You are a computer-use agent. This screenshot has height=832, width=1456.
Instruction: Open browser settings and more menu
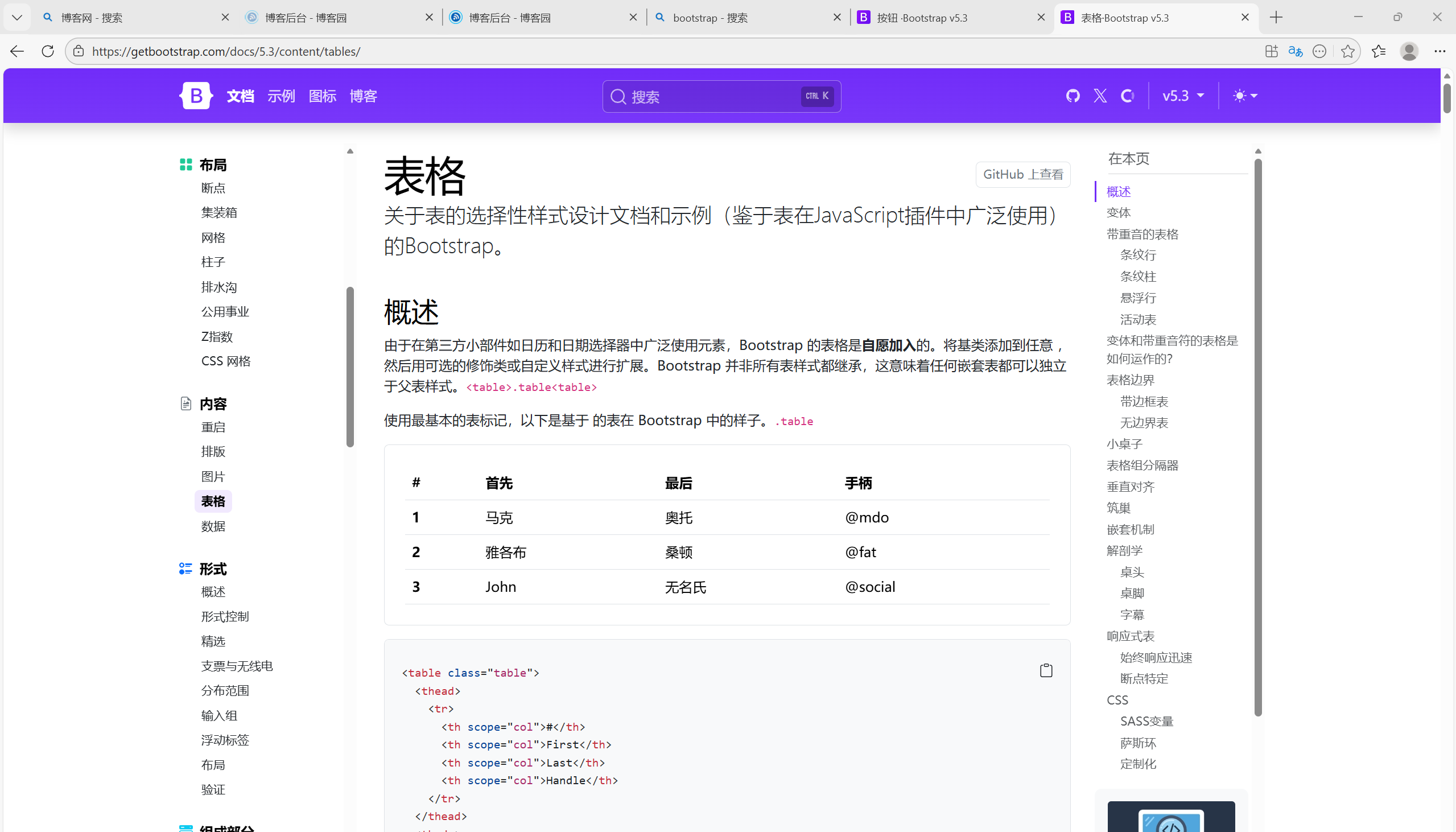(1439, 51)
